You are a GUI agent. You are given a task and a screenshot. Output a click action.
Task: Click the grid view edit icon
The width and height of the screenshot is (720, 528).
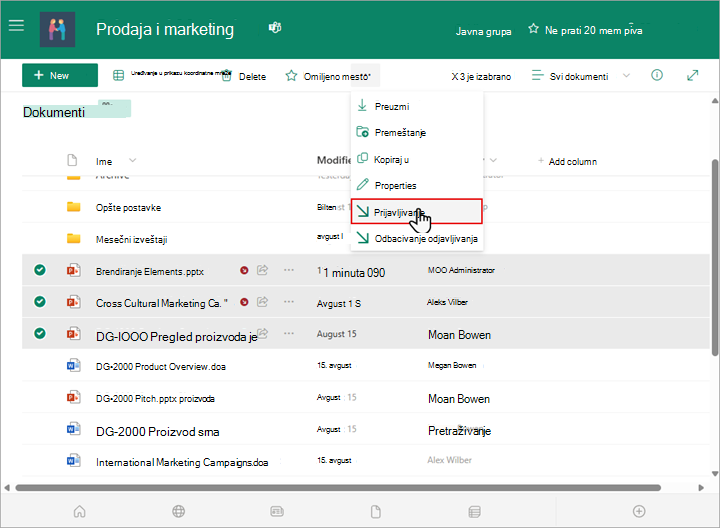point(118,75)
